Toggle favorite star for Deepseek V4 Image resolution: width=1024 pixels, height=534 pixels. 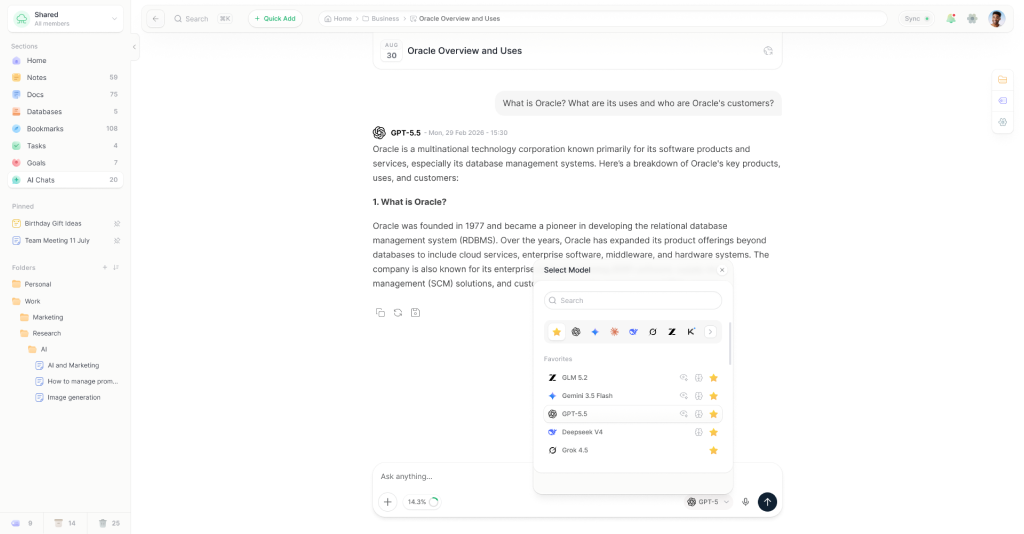click(714, 432)
